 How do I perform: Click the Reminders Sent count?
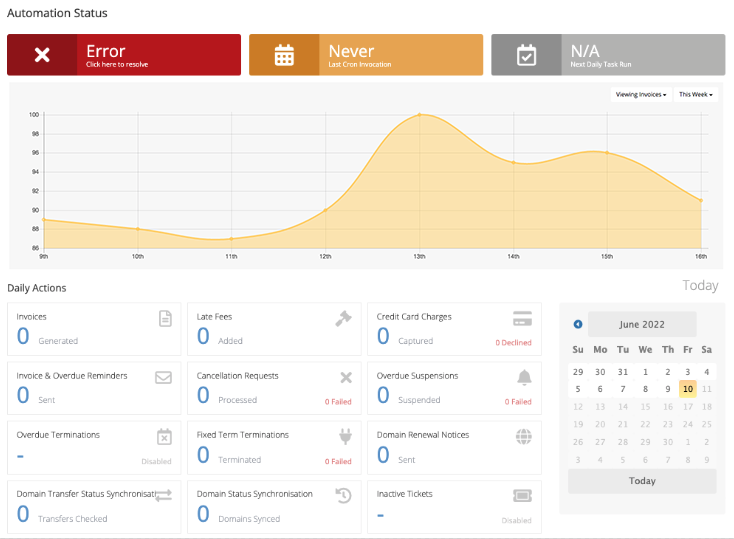pyautogui.click(x=23, y=395)
